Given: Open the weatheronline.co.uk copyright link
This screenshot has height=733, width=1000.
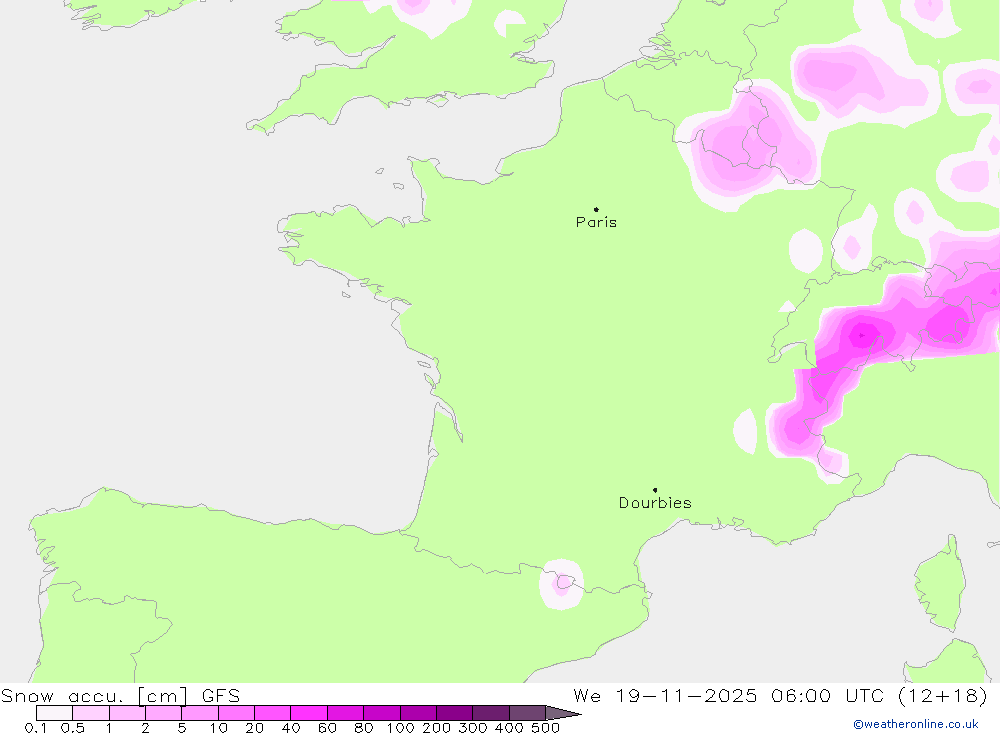Looking at the screenshot, I should (916, 724).
